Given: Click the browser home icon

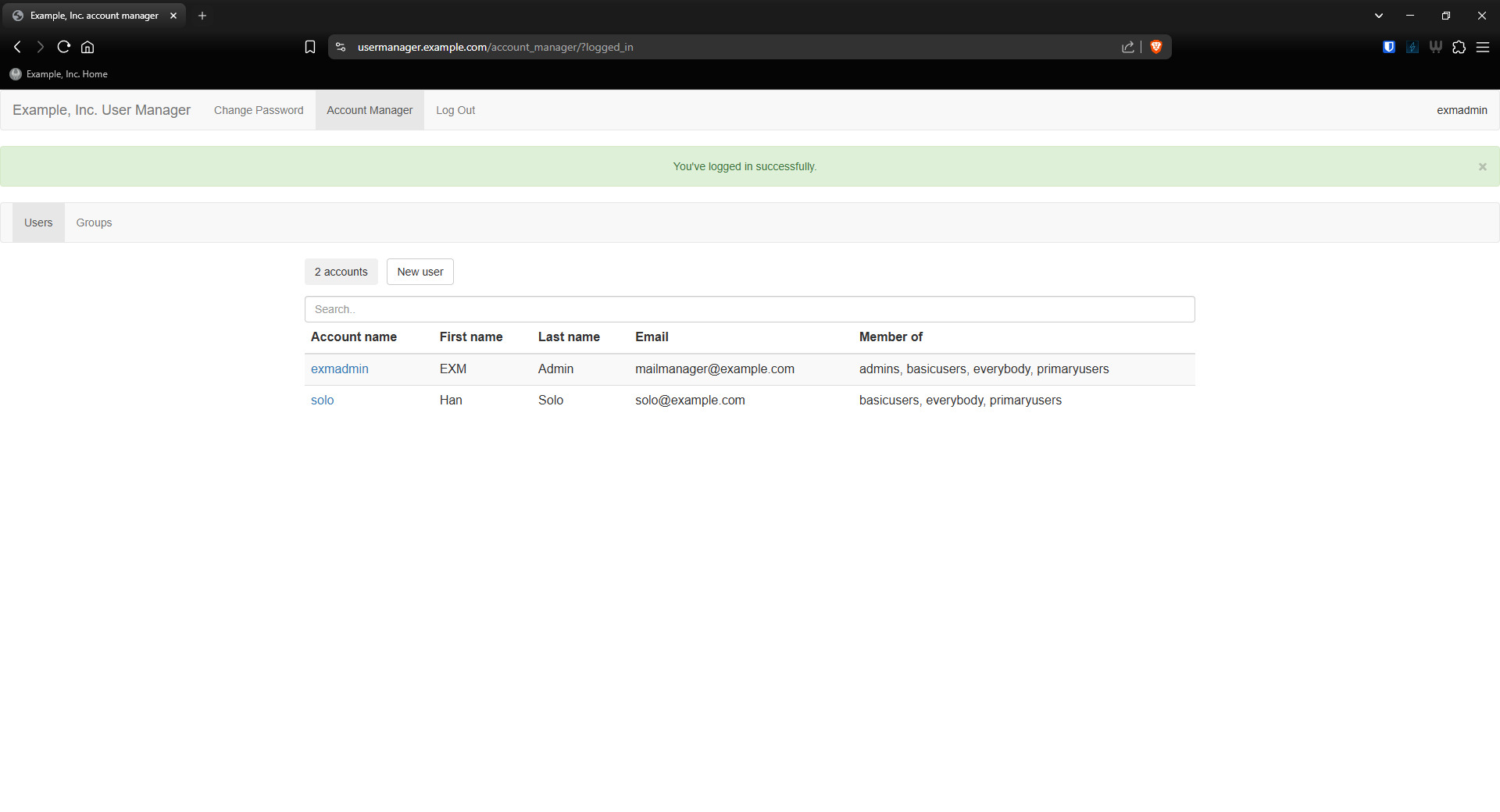Looking at the screenshot, I should point(87,47).
